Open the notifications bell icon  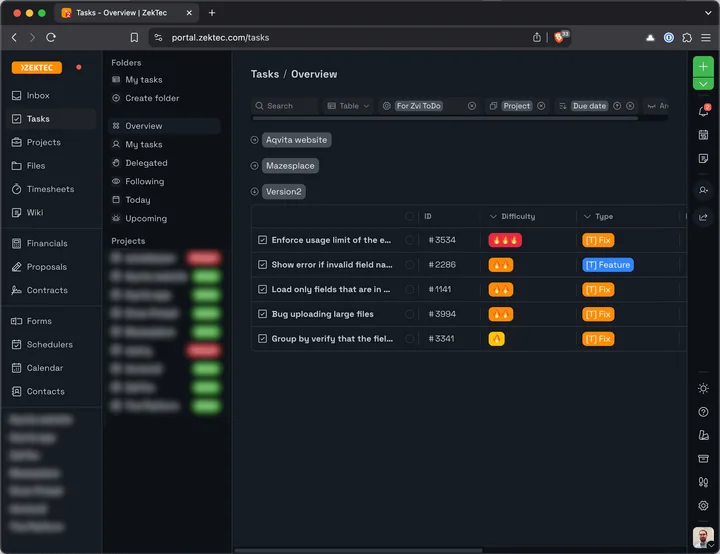coord(703,111)
